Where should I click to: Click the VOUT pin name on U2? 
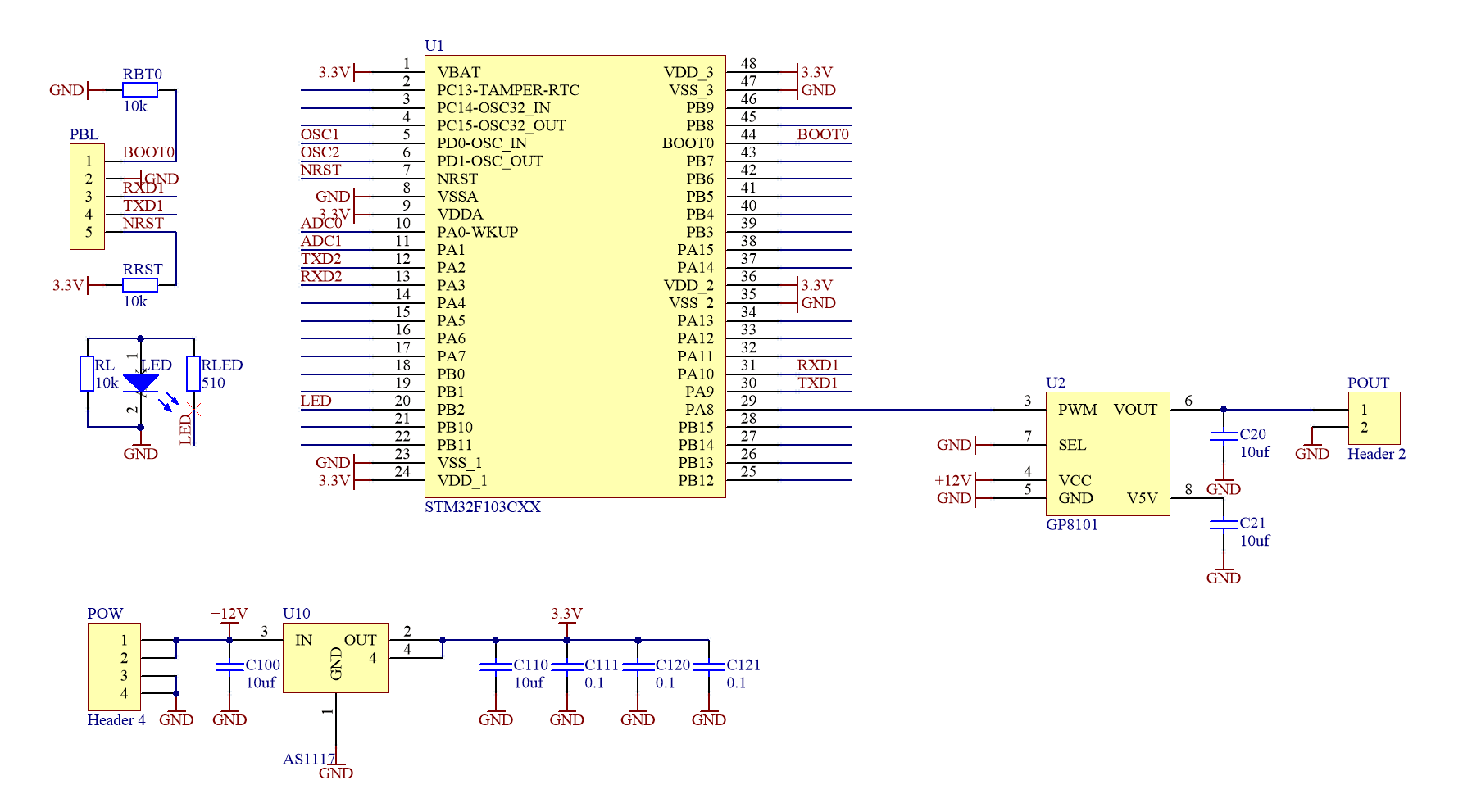tap(1135, 410)
